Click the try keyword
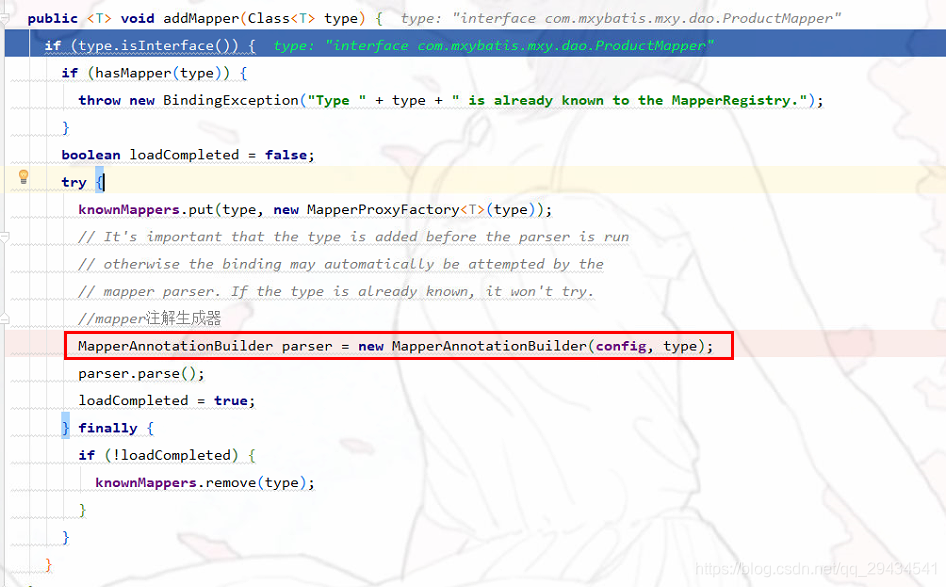 click(x=74, y=182)
